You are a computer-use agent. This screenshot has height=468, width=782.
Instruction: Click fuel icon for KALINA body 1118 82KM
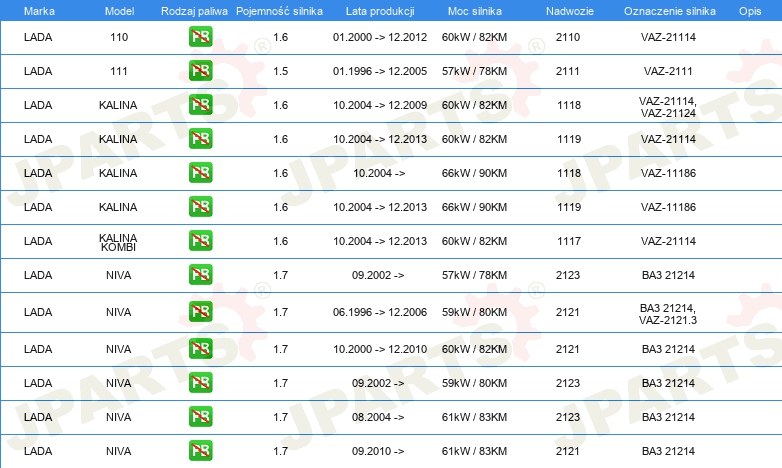(200, 105)
